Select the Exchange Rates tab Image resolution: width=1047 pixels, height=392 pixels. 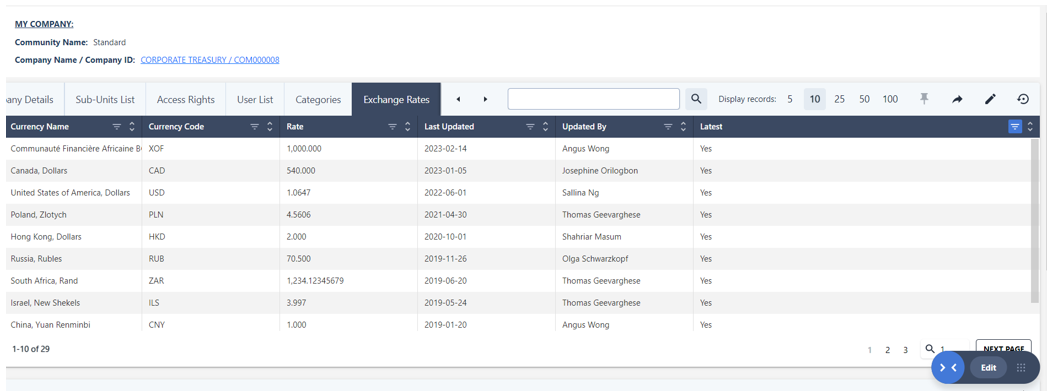pyautogui.click(x=397, y=100)
